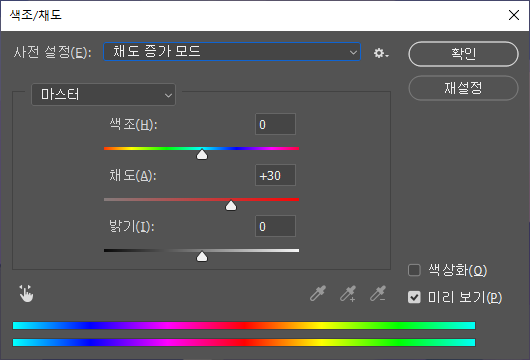Click the 색조 hue slider handle

pos(202,154)
